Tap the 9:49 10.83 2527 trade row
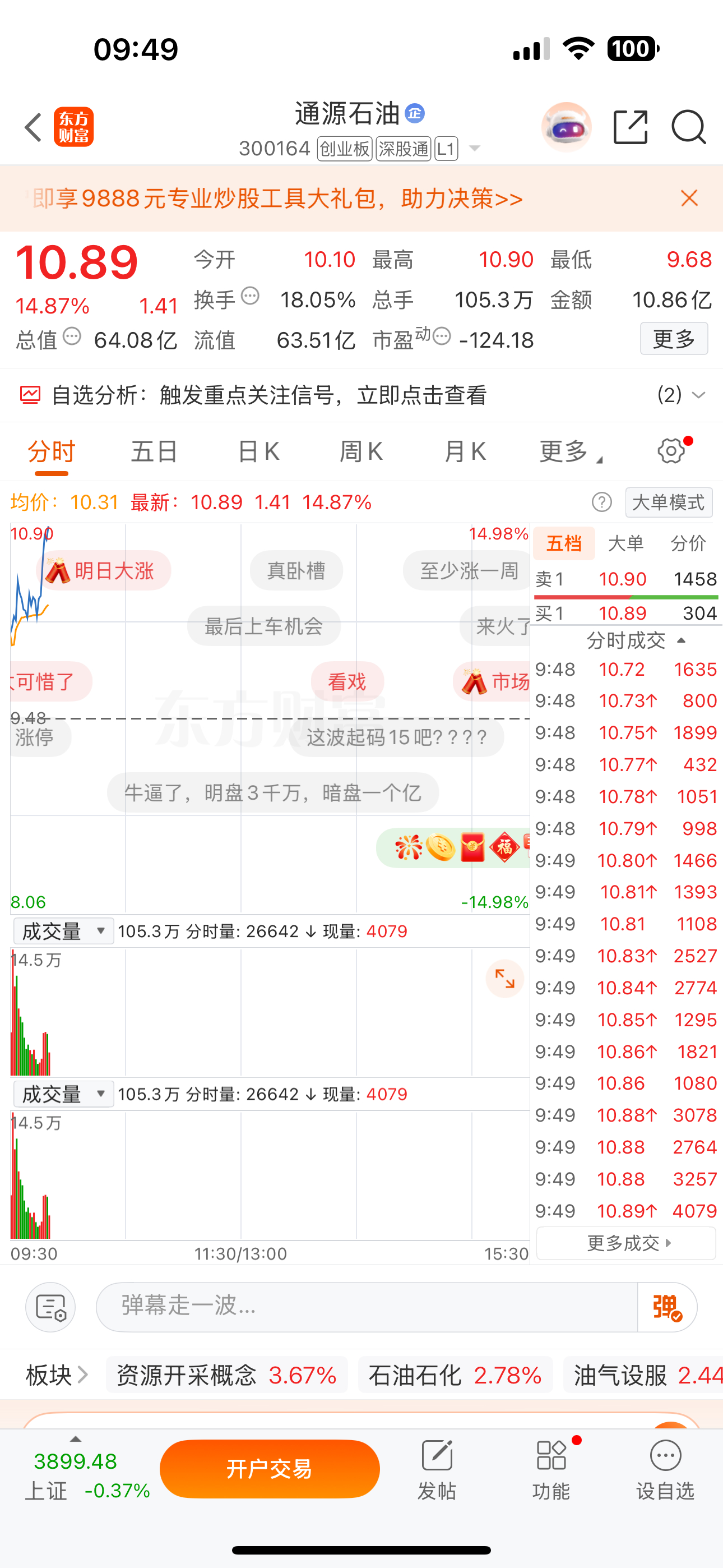This screenshot has height=1568, width=723. click(x=626, y=956)
